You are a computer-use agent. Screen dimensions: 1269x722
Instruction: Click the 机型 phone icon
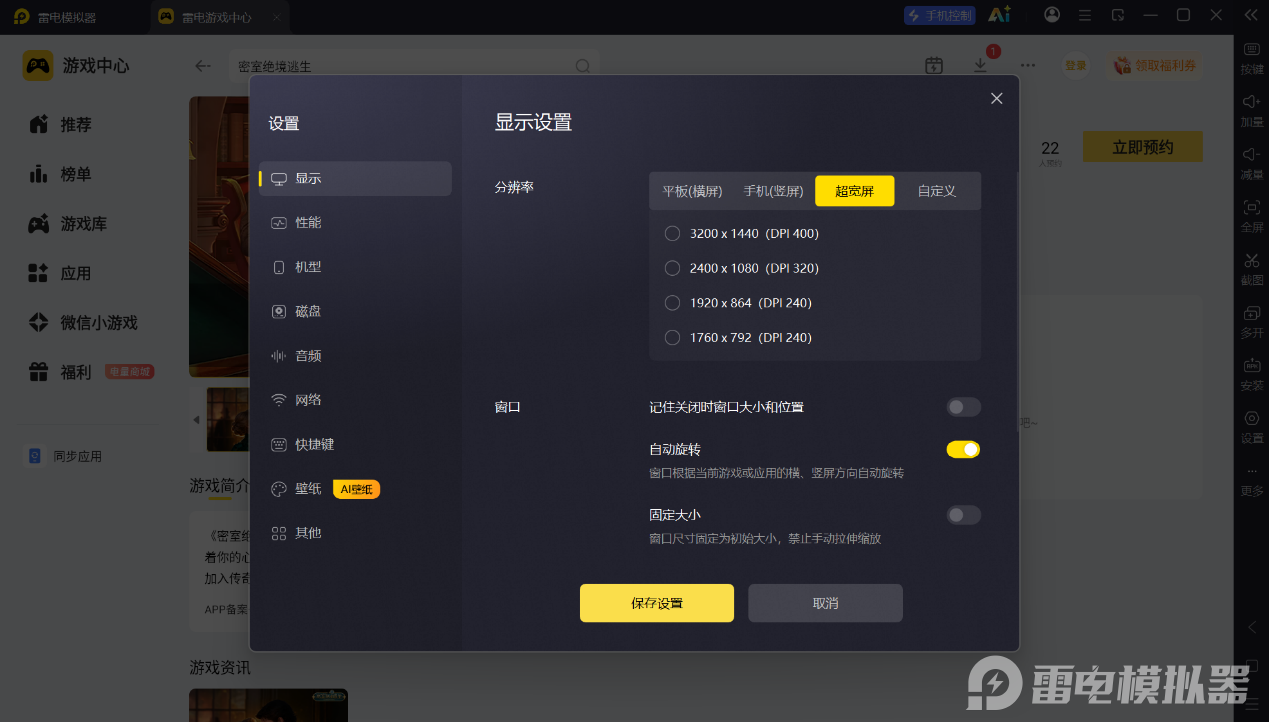tap(279, 267)
